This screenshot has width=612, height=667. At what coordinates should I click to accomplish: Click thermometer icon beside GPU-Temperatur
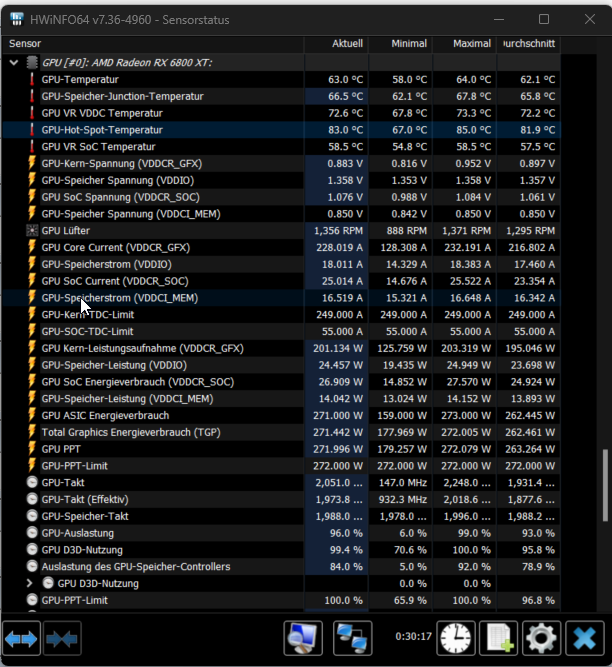point(32,79)
